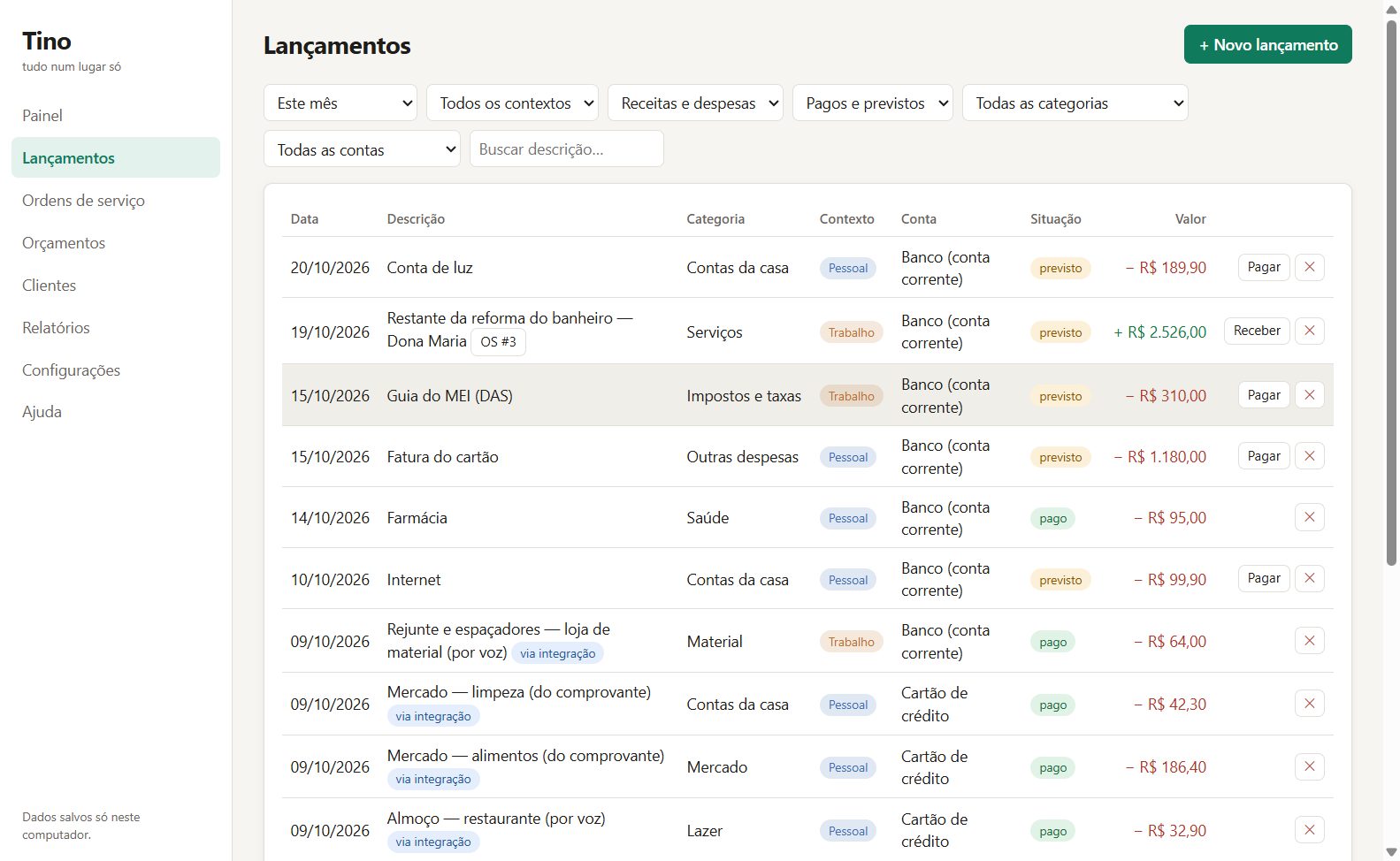Remove the Almoço — restaurante entry
The height and width of the screenshot is (861, 1400).
coord(1310,830)
